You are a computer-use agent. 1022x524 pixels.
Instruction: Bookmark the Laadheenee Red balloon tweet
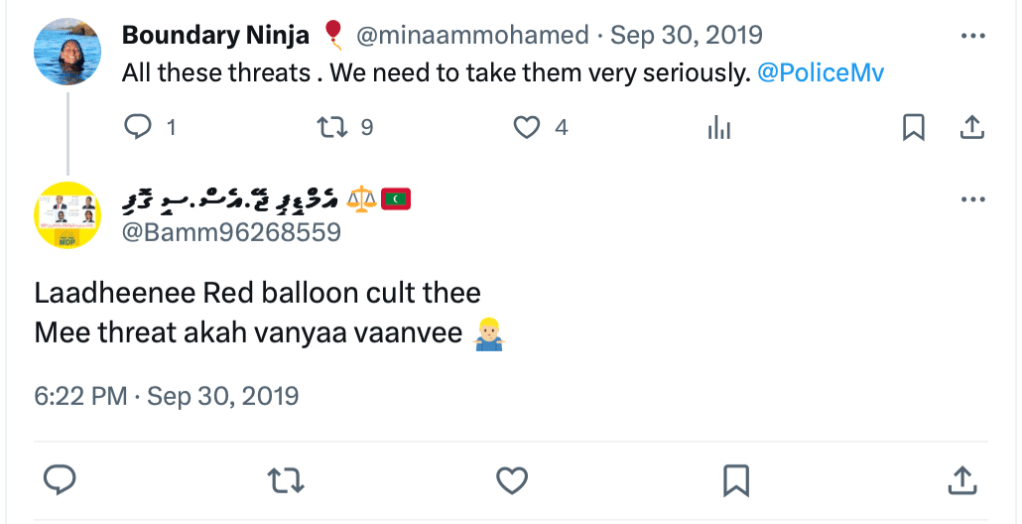tap(736, 480)
